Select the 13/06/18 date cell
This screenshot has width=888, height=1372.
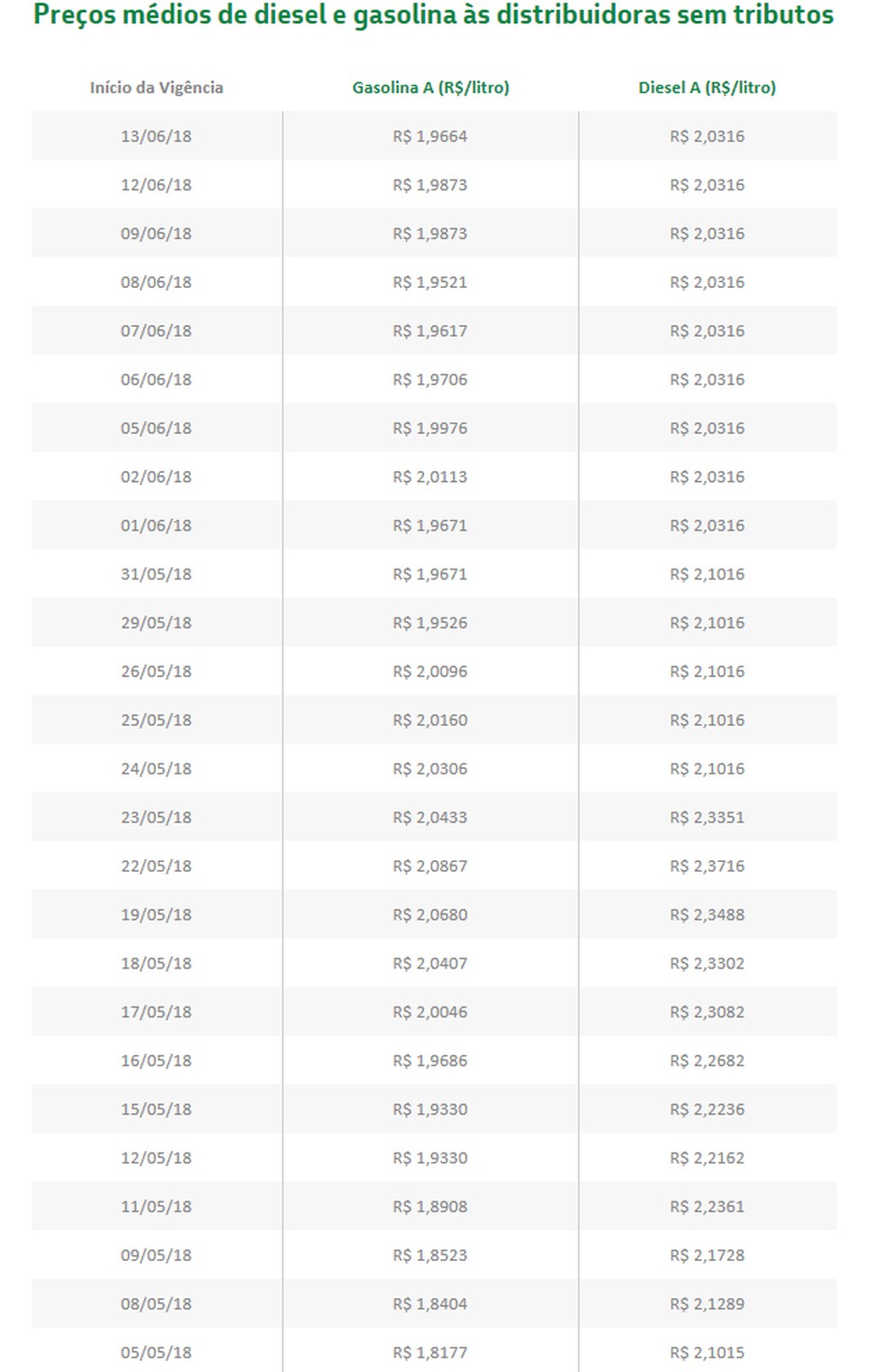(x=156, y=136)
